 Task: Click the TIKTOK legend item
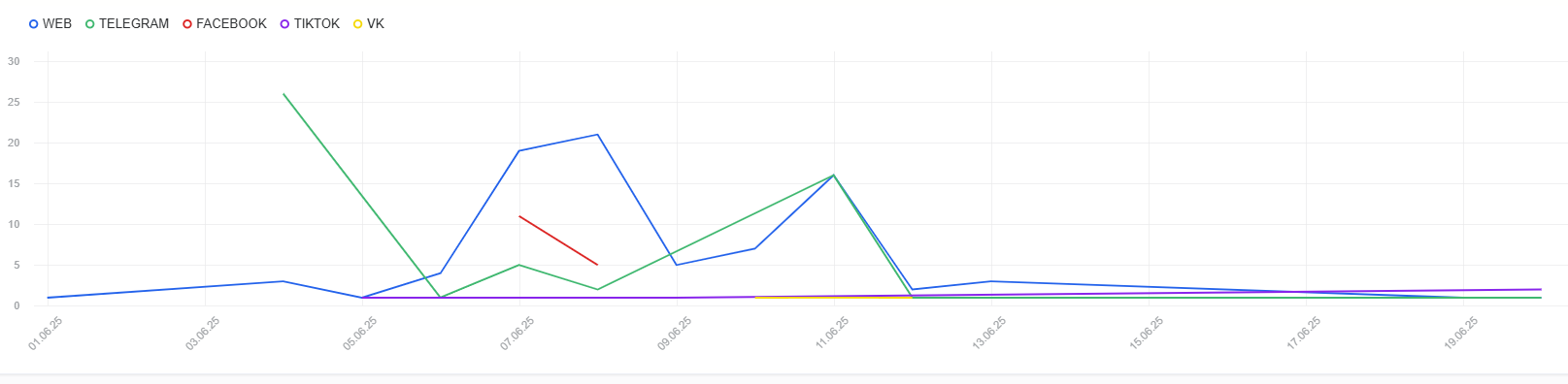(x=310, y=23)
